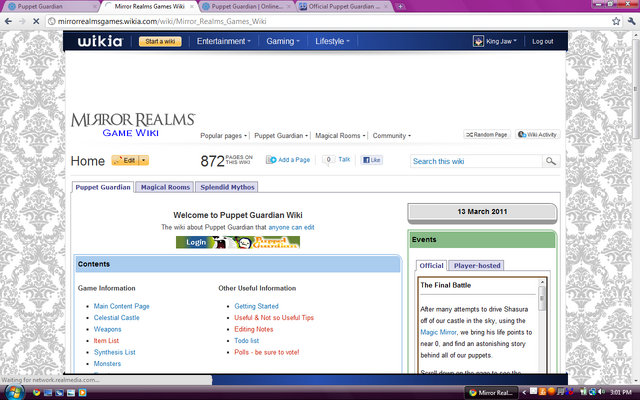Screen dimensions: 640x400
Task: Click search magnifier button
Action: (x=551, y=161)
